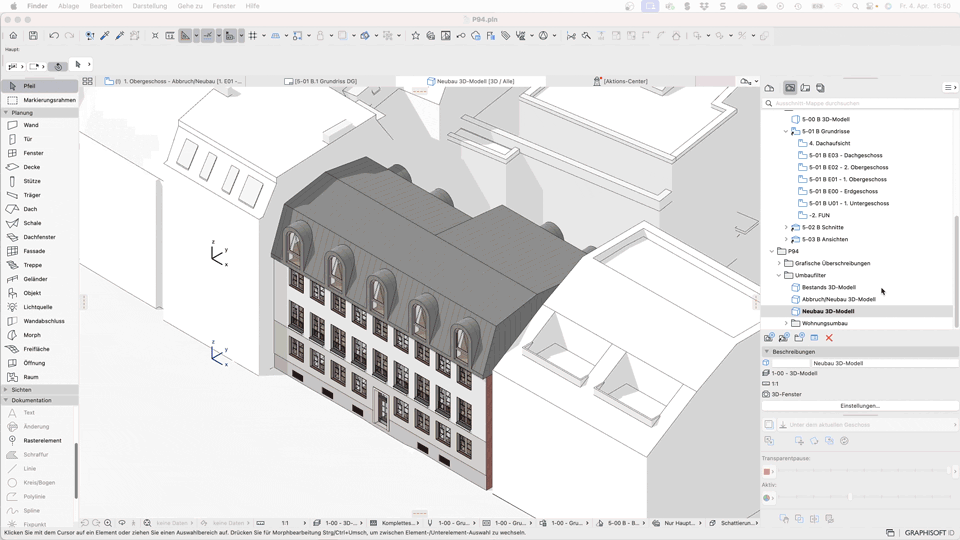Open the Abbruch/Neubau 3D-Modell view

coord(838,299)
